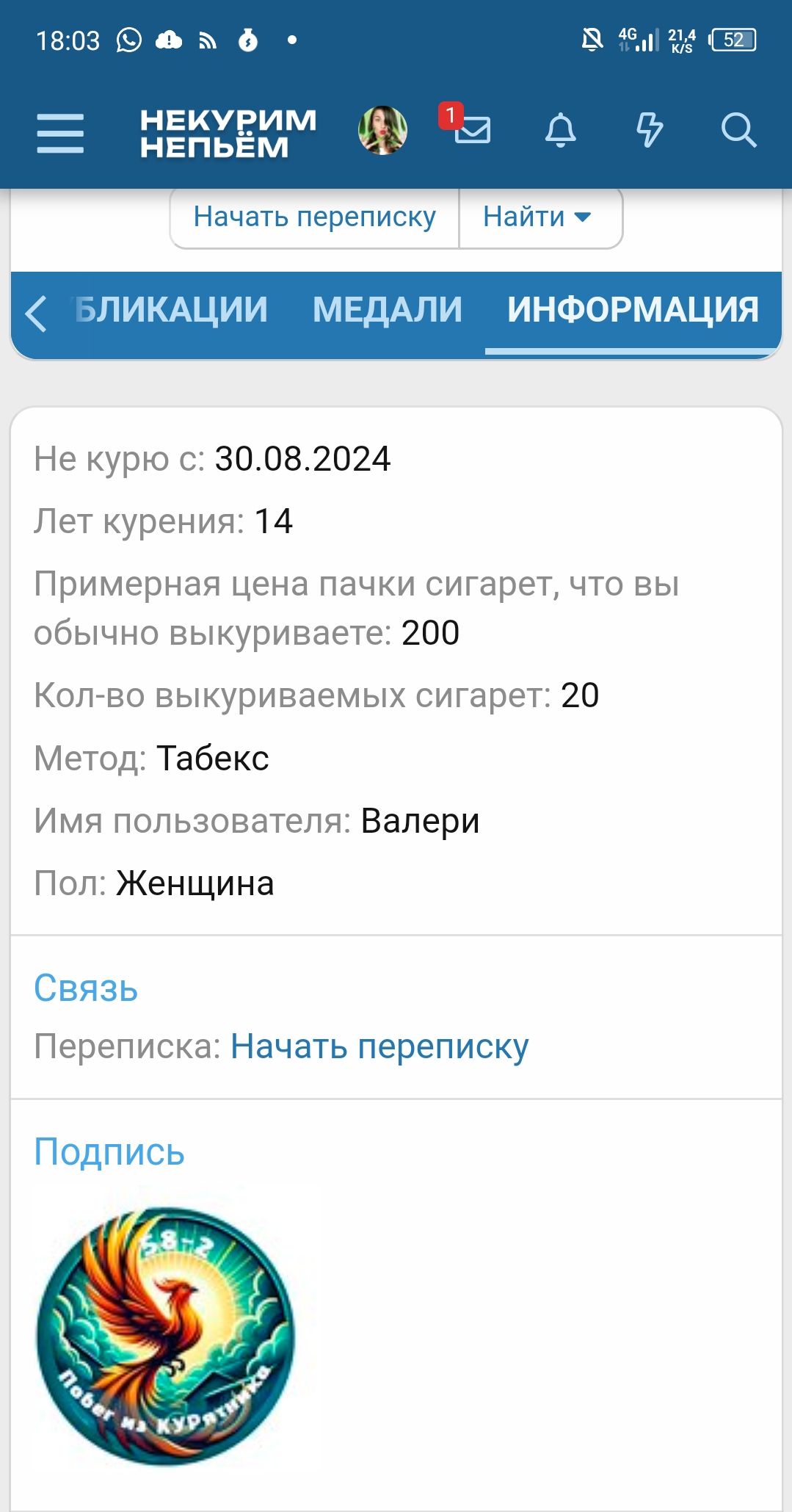The width and height of the screenshot is (792, 1512).
Task: Open the notifications bell
Action: pyautogui.click(x=560, y=131)
